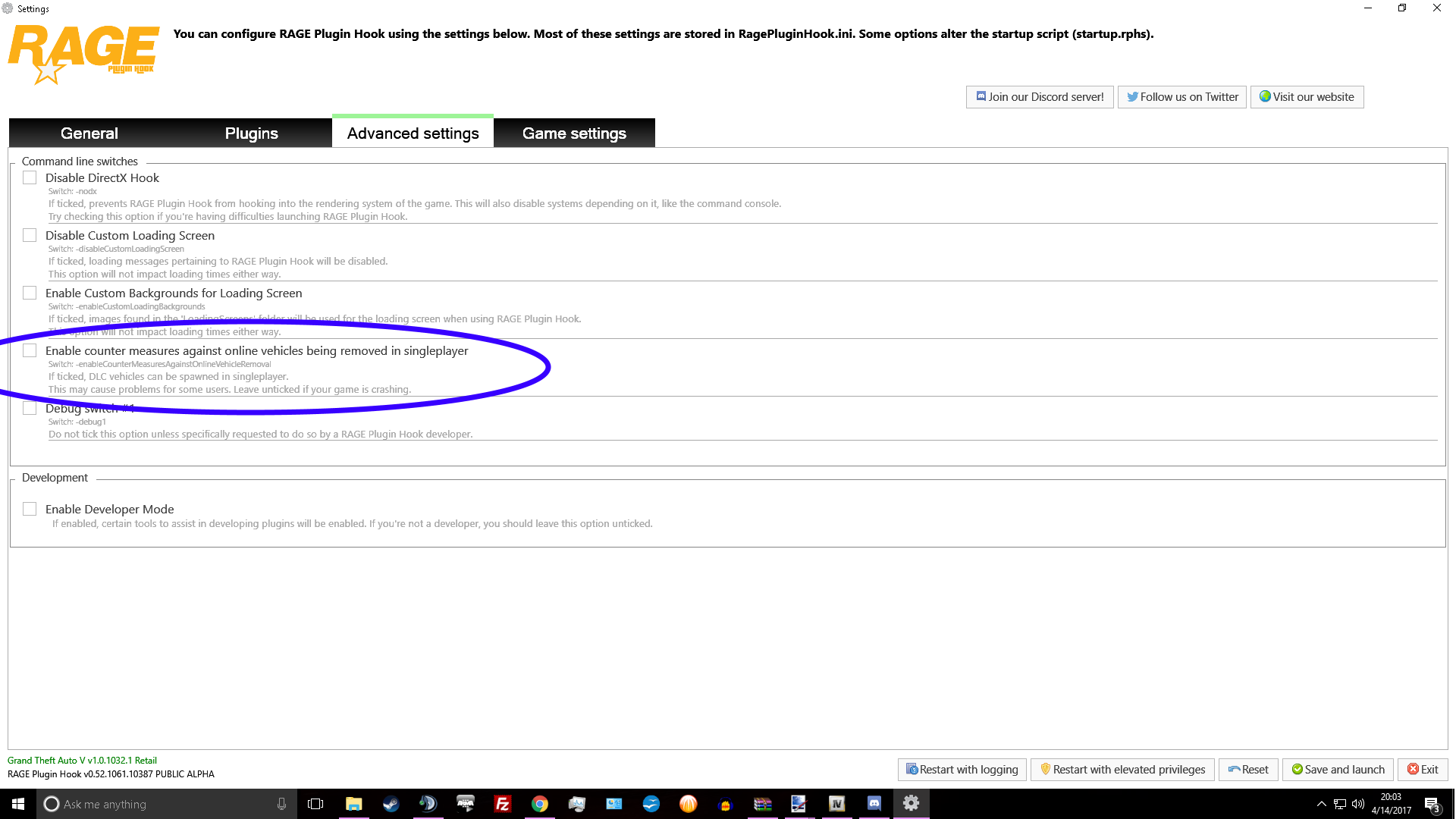Viewport: 1456px width, 819px height.
Task: Click Join our Discord server link
Action: tap(1039, 97)
